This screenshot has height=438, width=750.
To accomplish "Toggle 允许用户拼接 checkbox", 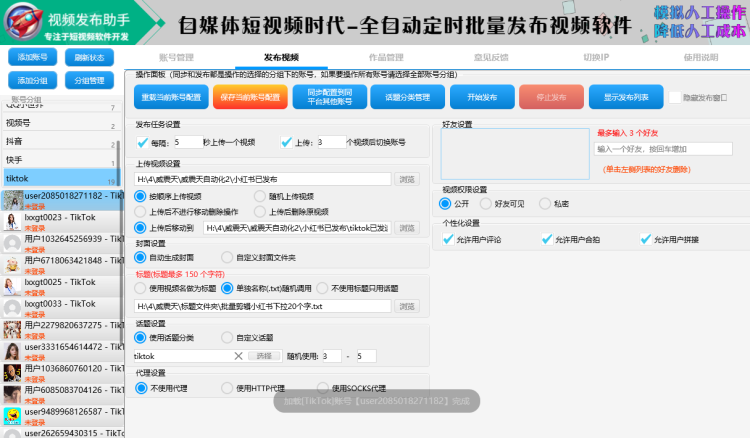I will click(645, 240).
